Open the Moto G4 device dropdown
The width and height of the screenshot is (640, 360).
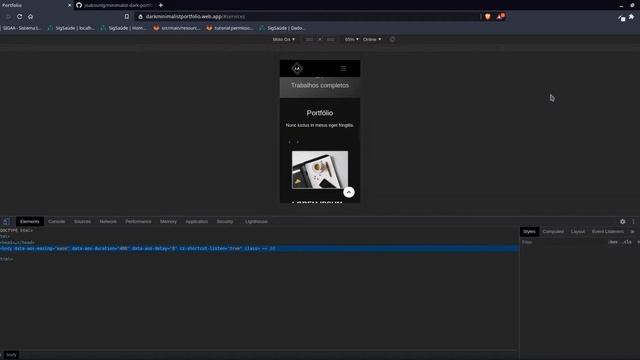[283, 40]
